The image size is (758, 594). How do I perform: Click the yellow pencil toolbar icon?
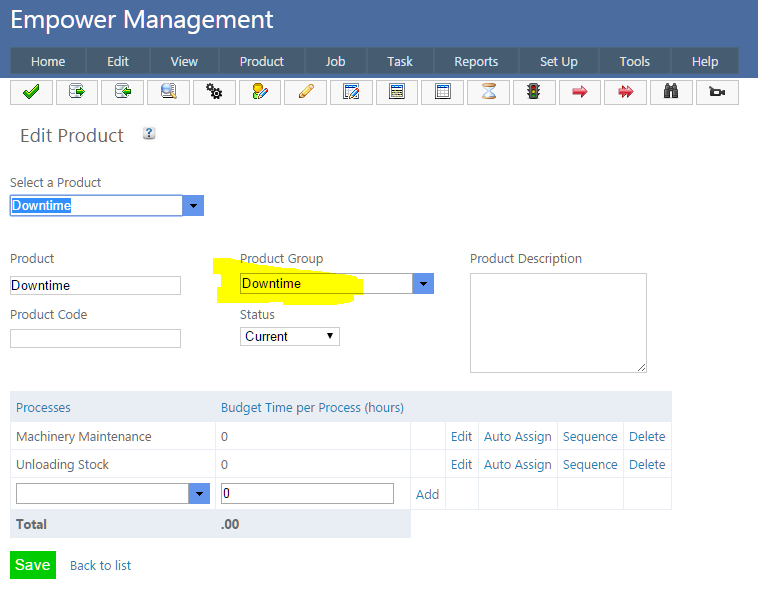click(x=305, y=92)
